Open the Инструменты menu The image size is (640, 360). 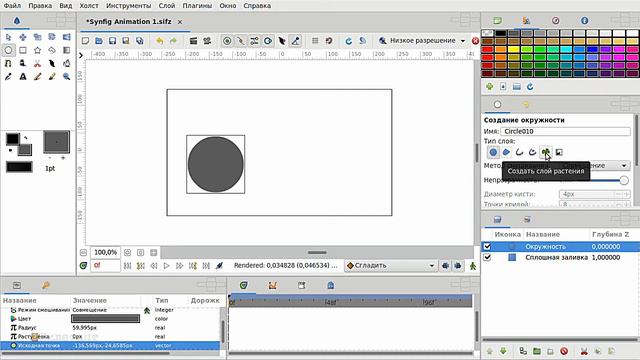tap(128, 6)
